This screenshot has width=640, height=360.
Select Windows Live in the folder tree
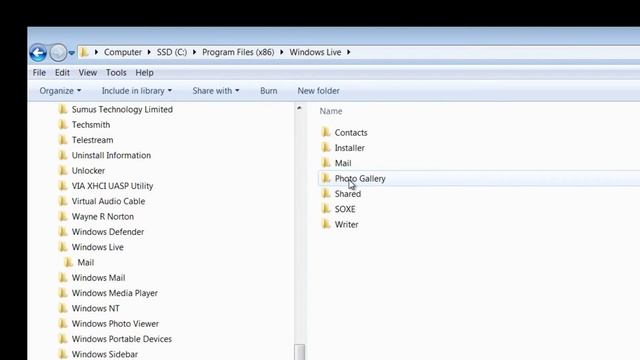98,247
